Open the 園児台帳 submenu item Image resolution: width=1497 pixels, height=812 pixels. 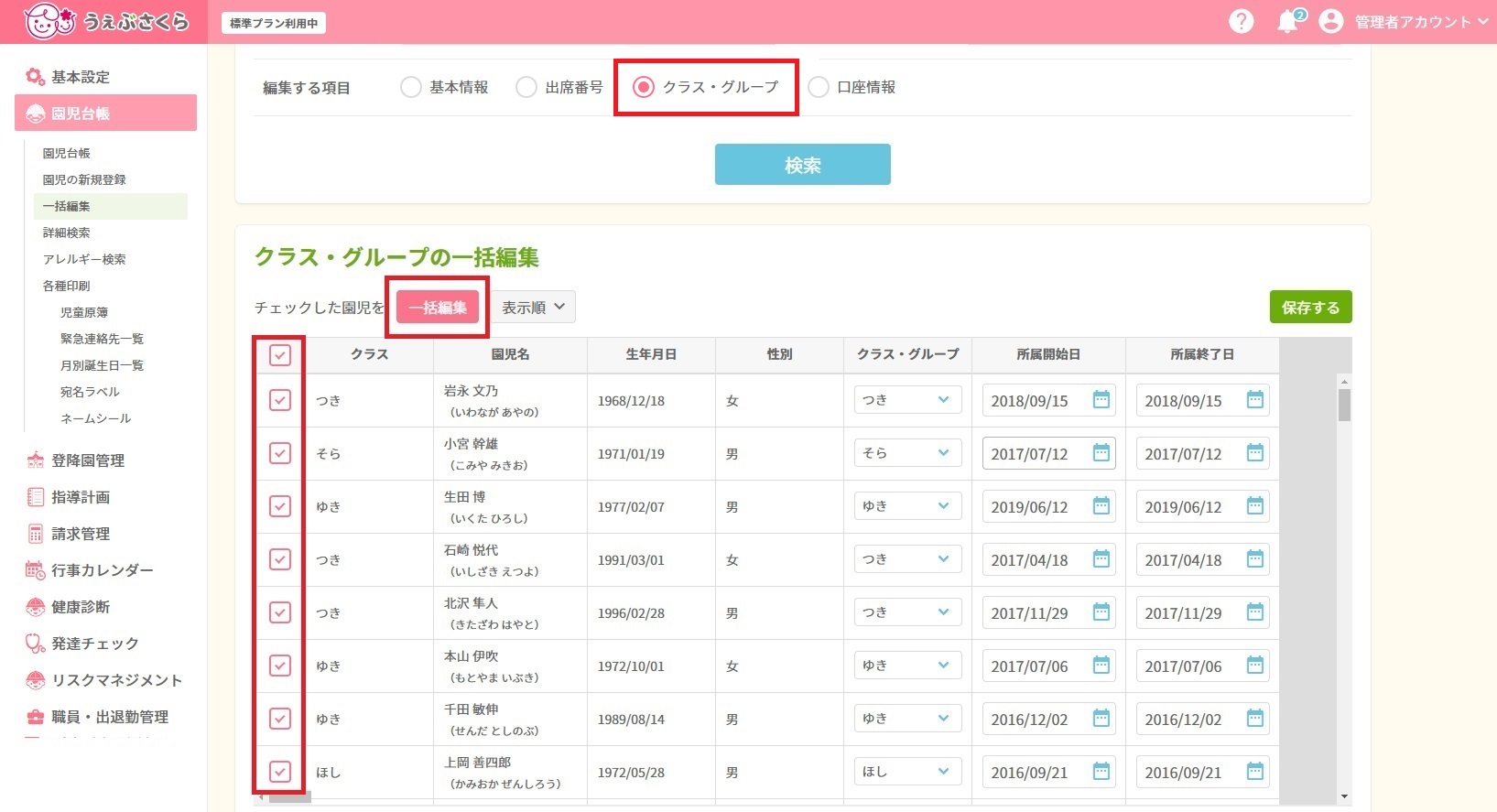(x=66, y=153)
